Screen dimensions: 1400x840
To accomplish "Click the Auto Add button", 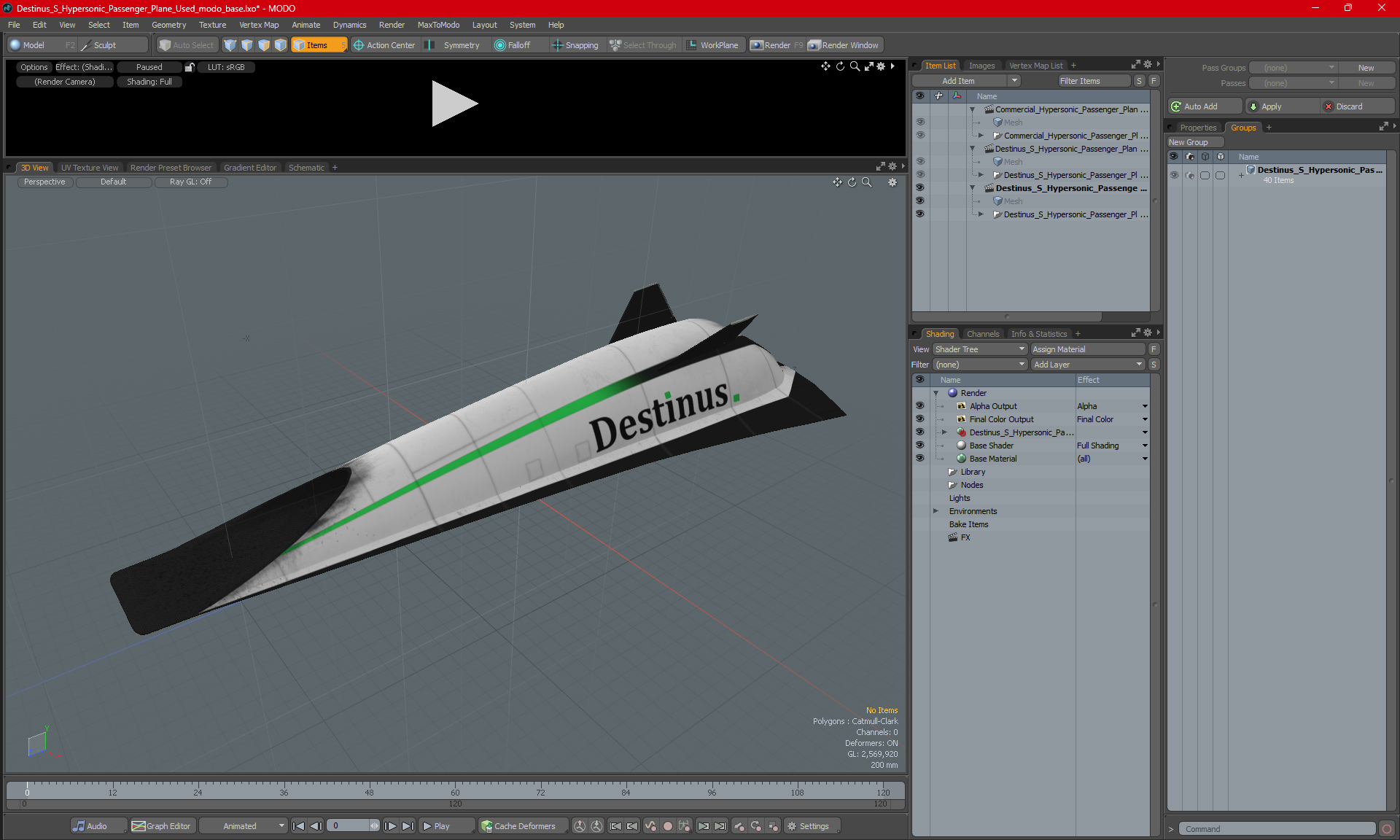I will 1204,106.
